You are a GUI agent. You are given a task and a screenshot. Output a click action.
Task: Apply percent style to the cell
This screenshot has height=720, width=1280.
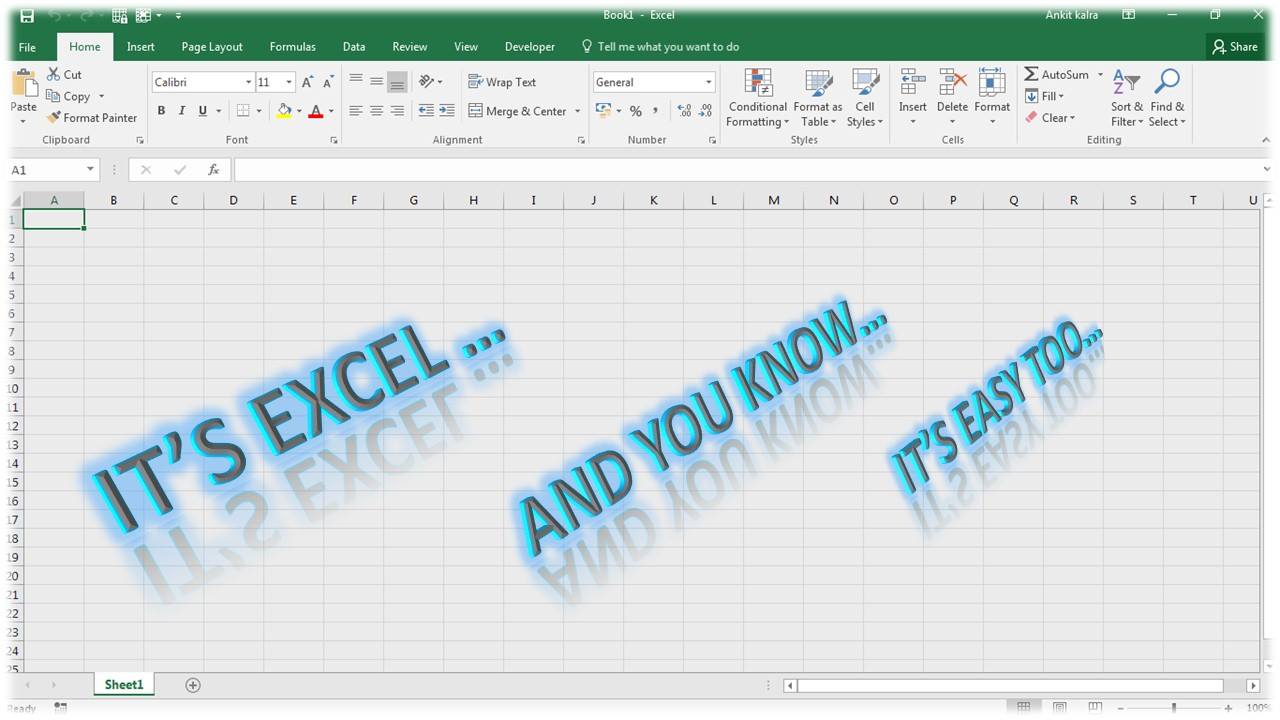coord(635,111)
